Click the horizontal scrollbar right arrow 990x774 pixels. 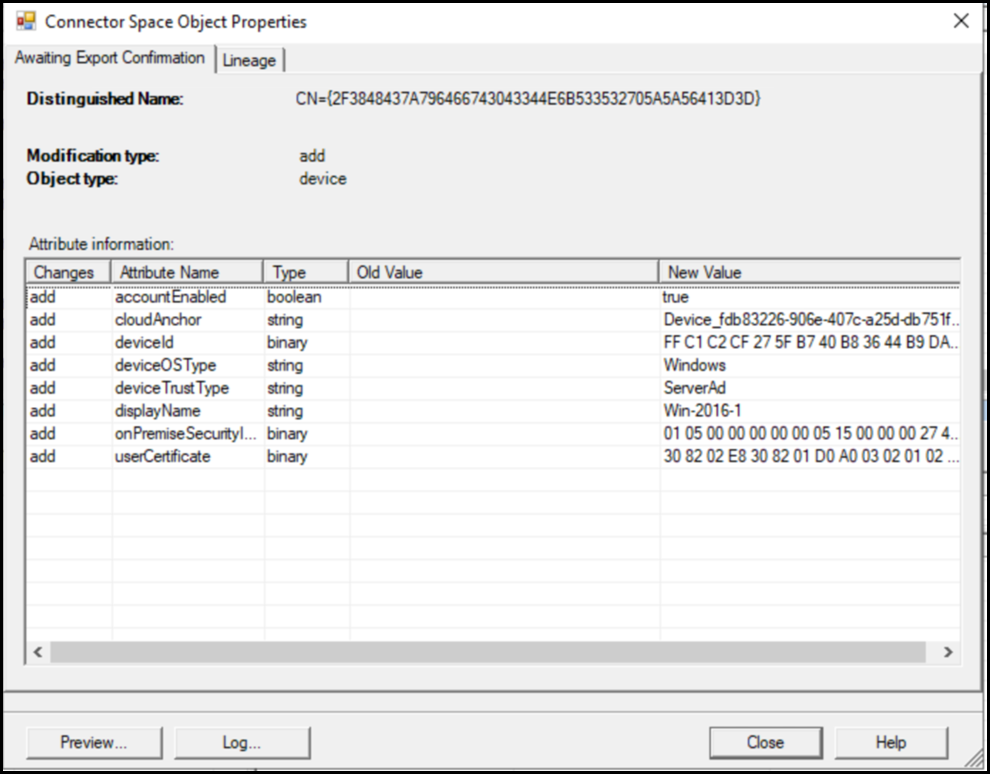(948, 652)
